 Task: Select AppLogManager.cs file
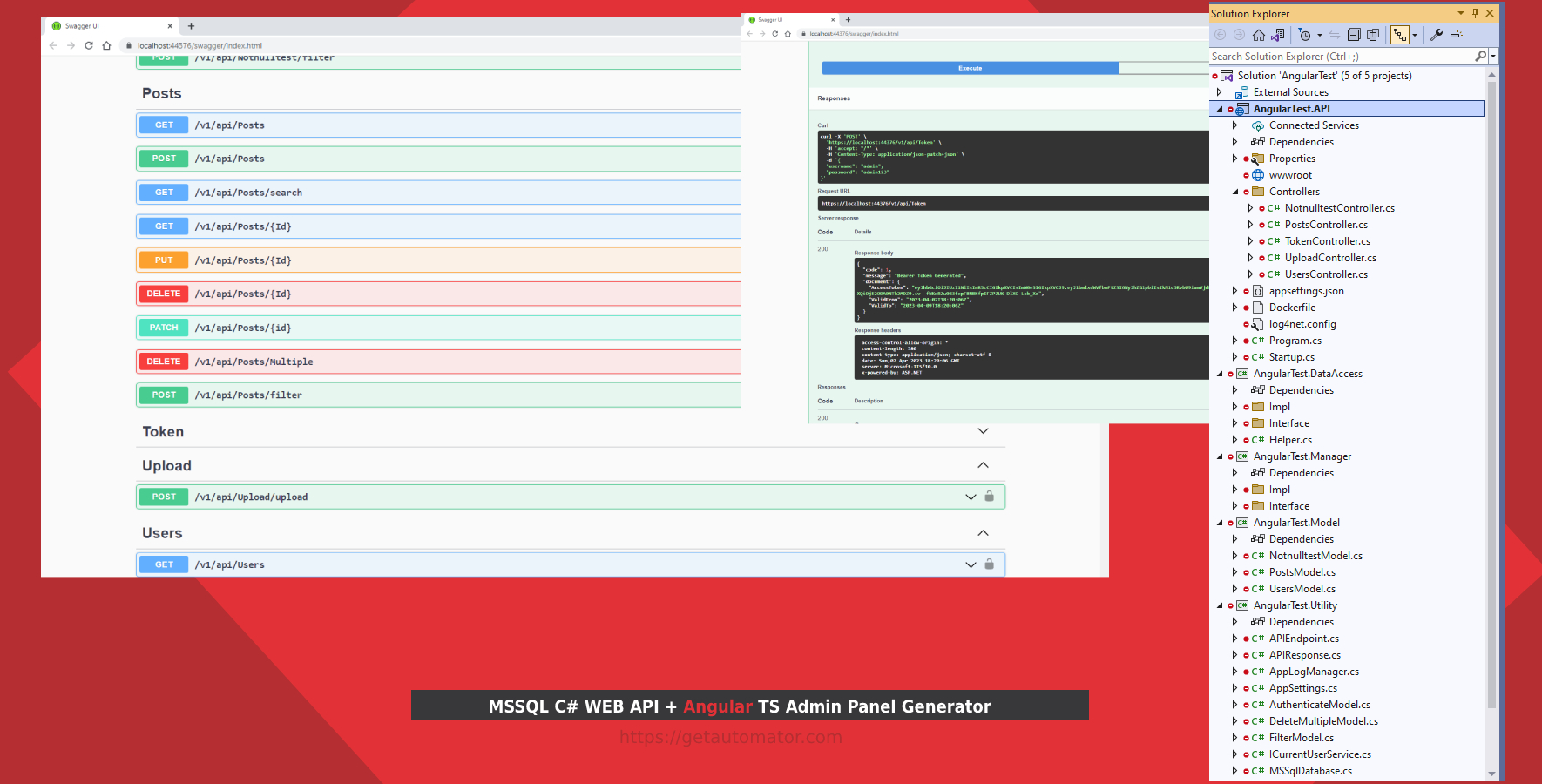coord(1314,672)
